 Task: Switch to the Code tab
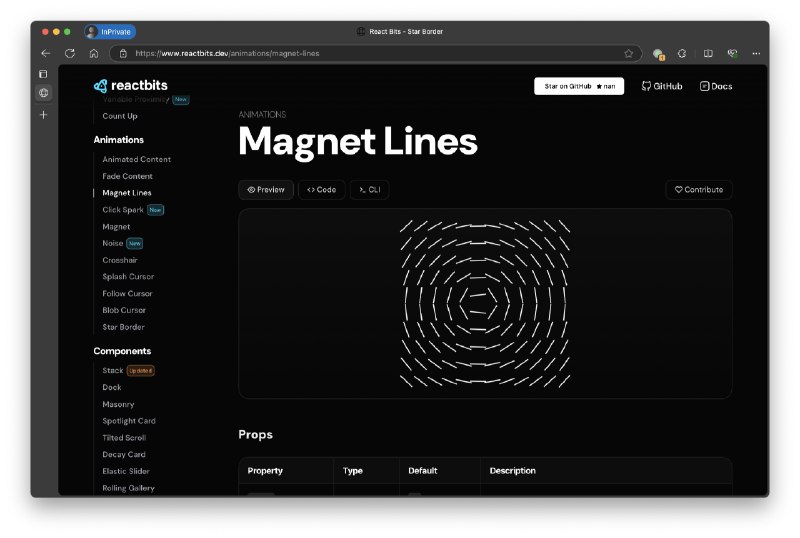tap(321, 189)
